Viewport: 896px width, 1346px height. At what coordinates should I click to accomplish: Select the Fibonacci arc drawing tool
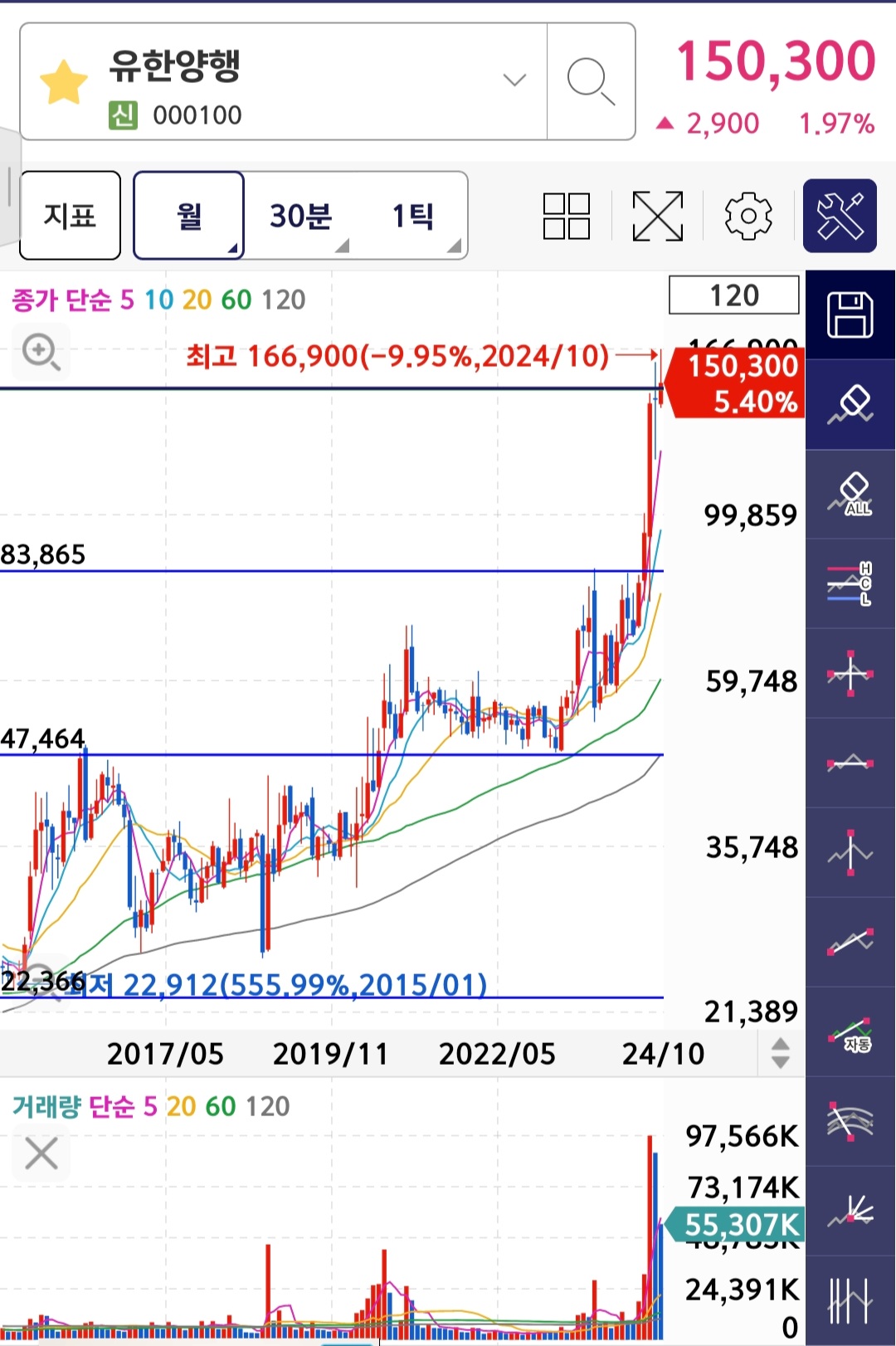click(x=850, y=1122)
